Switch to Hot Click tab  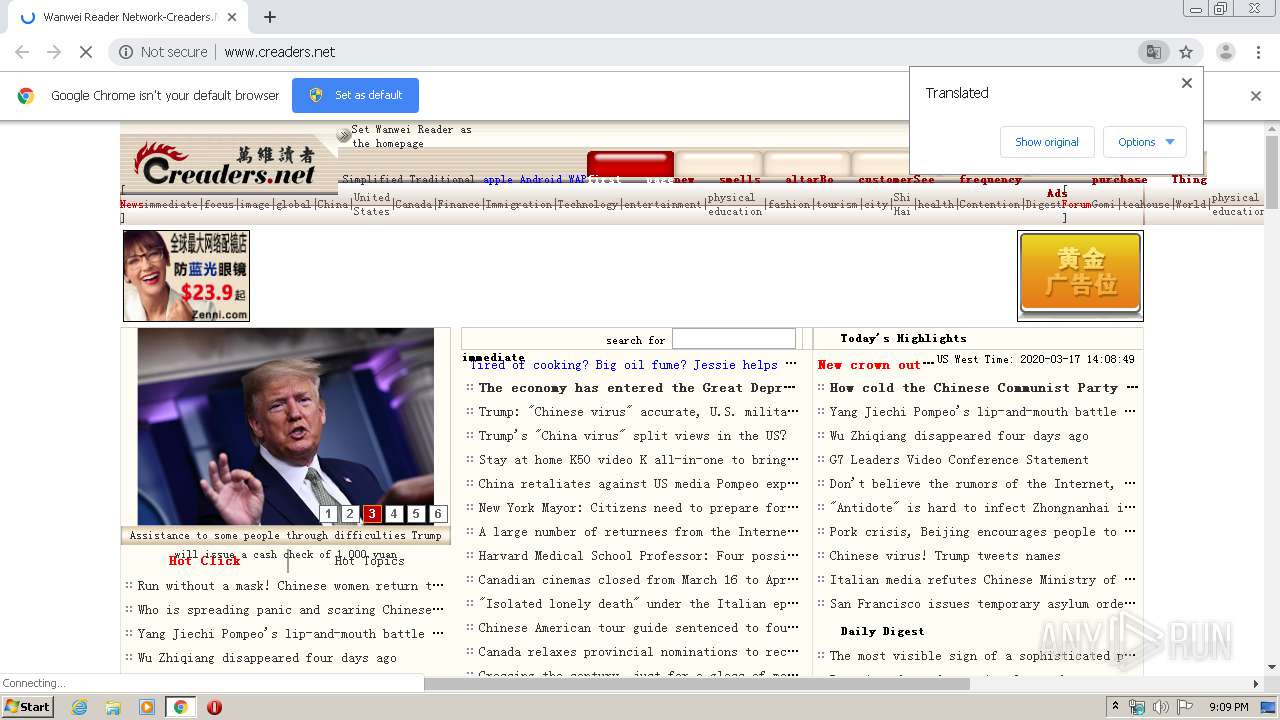coord(205,561)
